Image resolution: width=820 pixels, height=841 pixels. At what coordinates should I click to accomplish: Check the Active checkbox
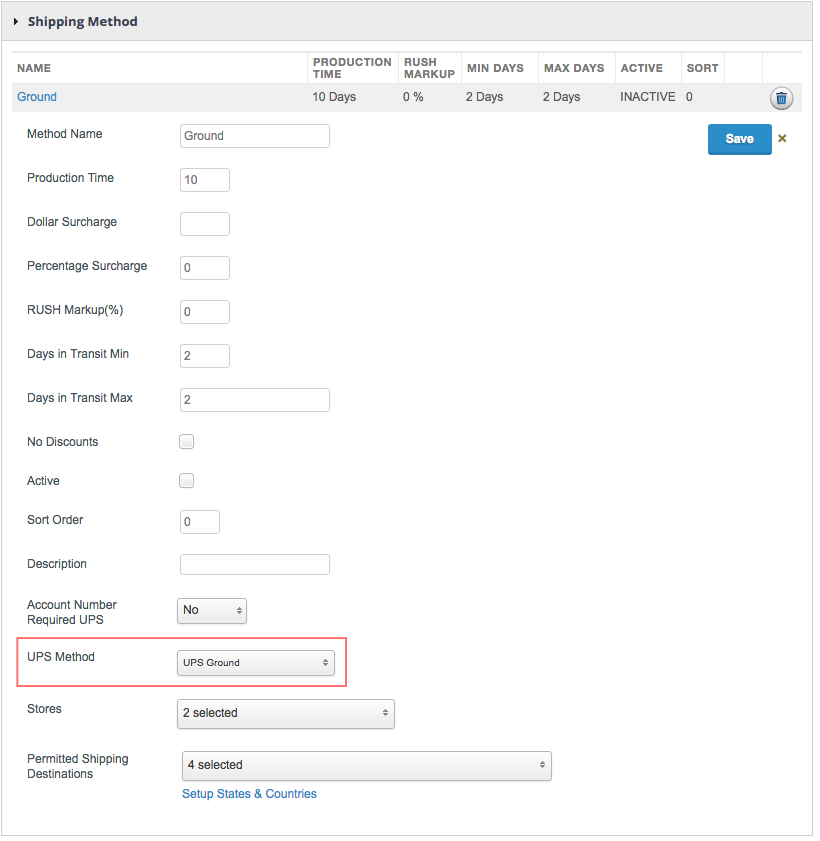(186, 481)
